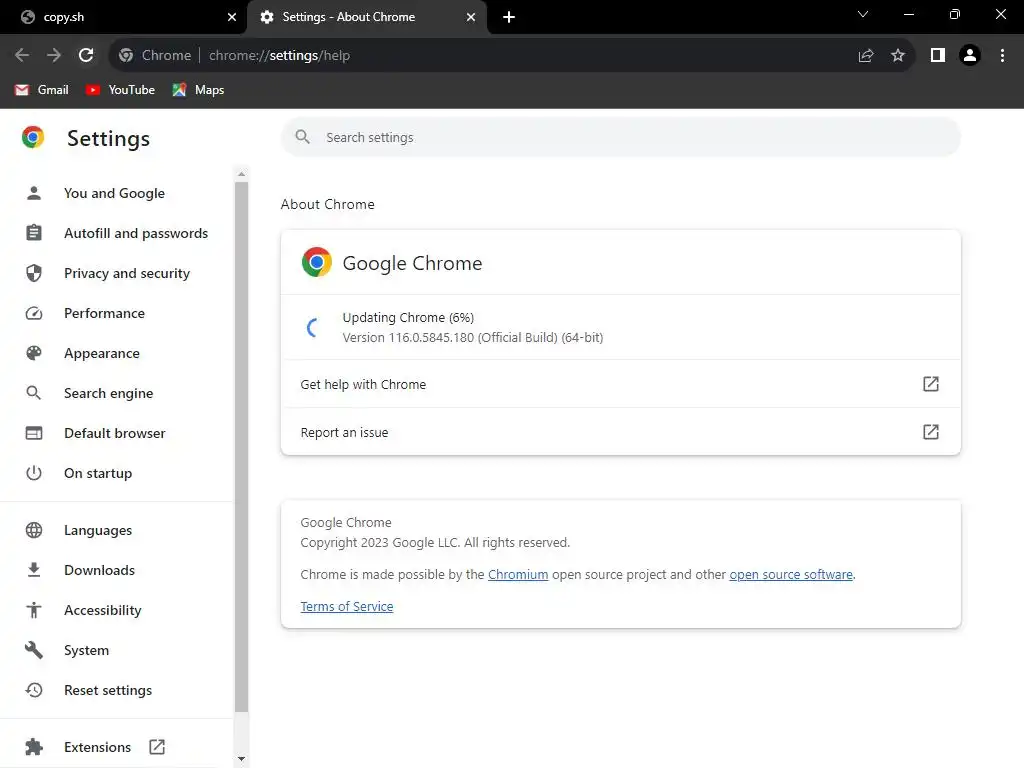Click the Chromium hyperlink
Viewport: 1024px width, 768px height.
pyautogui.click(x=518, y=575)
